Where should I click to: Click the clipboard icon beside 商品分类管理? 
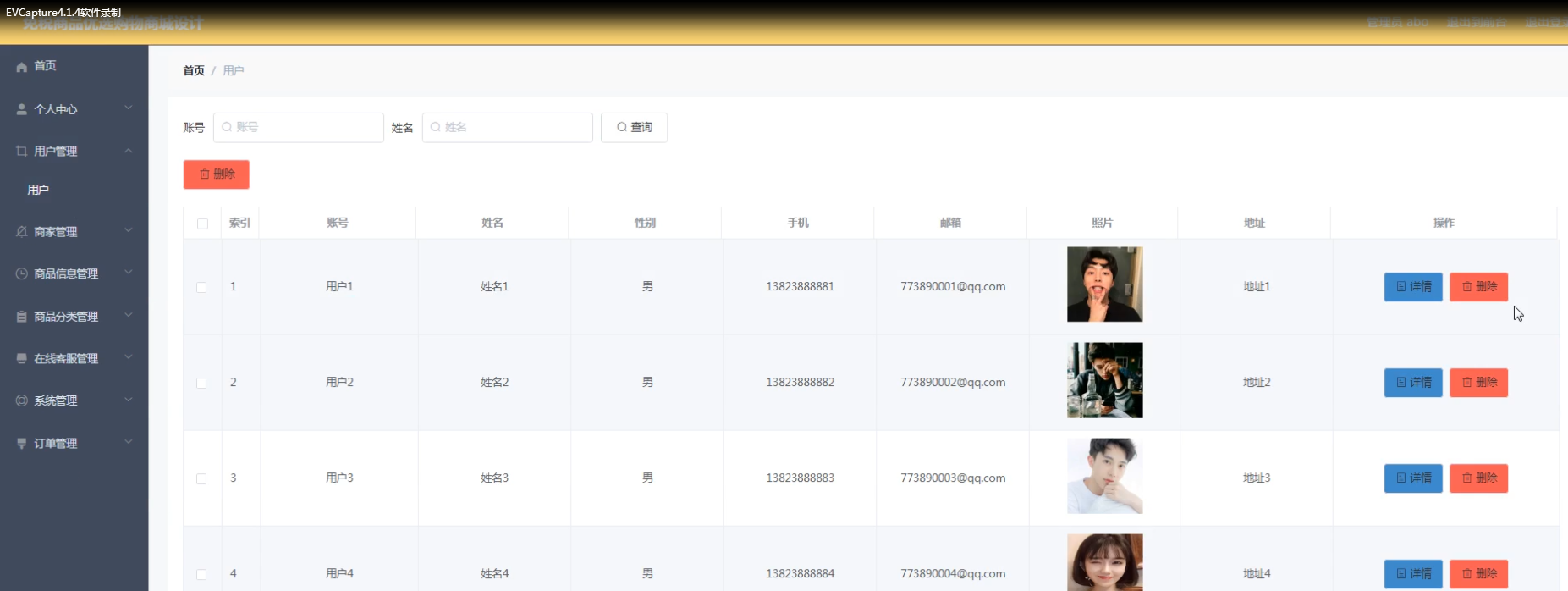[22, 316]
